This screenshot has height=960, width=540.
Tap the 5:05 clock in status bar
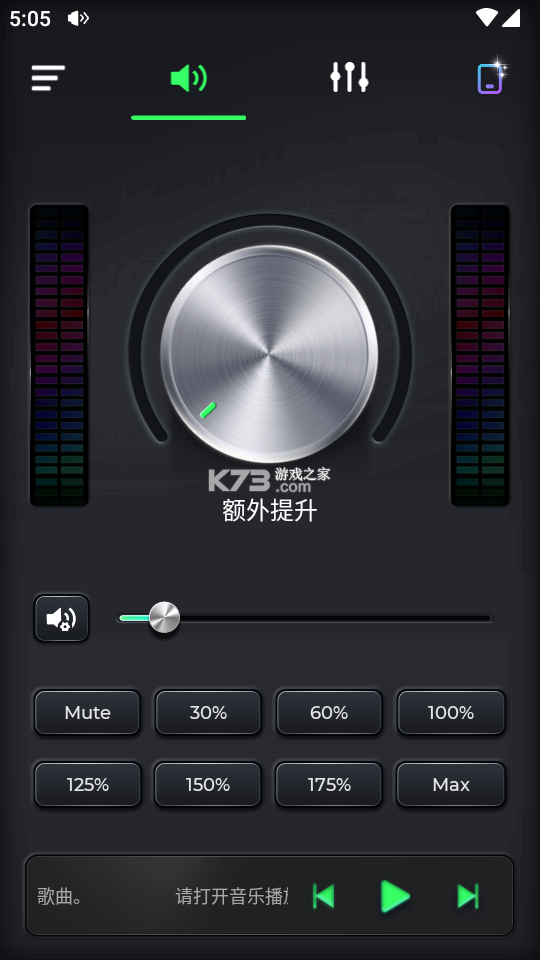(x=29, y=19)
